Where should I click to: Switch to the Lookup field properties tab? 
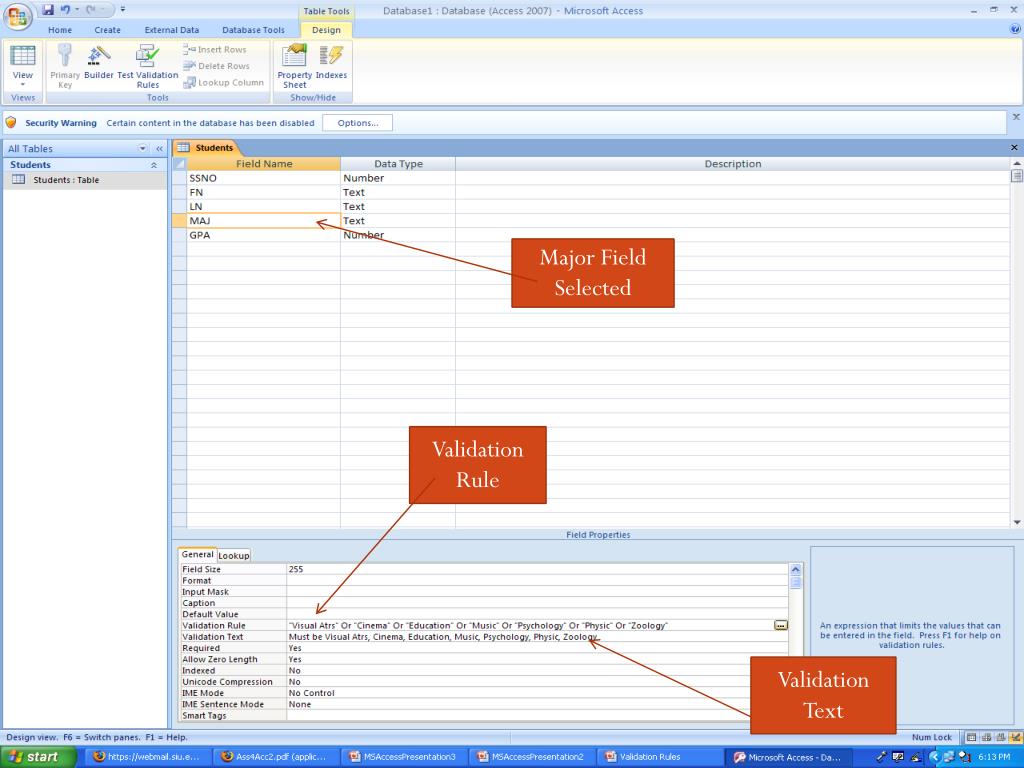[x=234, y=555]
